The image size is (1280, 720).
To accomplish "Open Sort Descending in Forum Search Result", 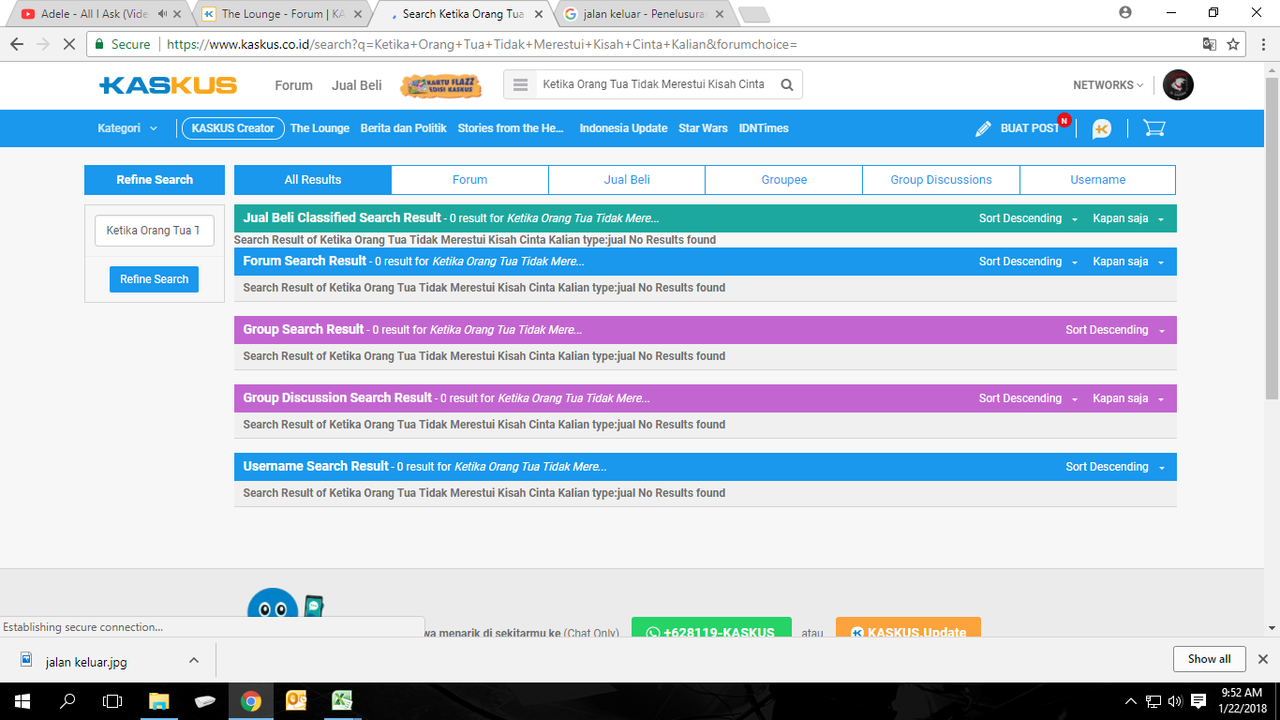I will tap(1028, 261).
